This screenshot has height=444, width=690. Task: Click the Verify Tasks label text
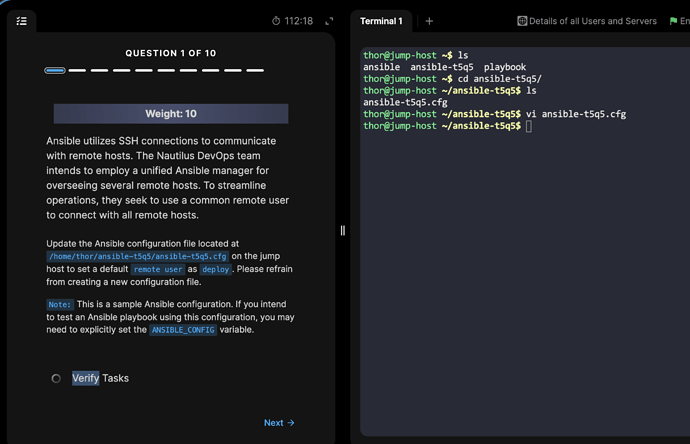[100, 378]
